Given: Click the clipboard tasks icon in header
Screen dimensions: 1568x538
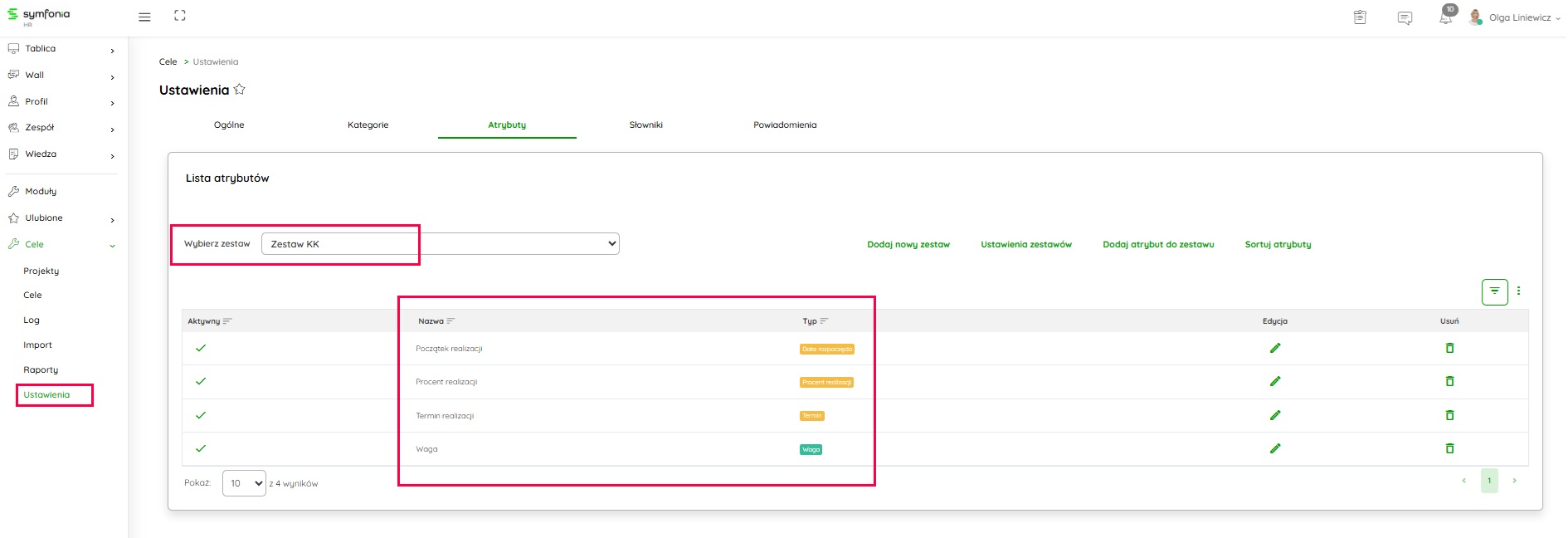Looking at the screenshot, I should pos(1360,17).
